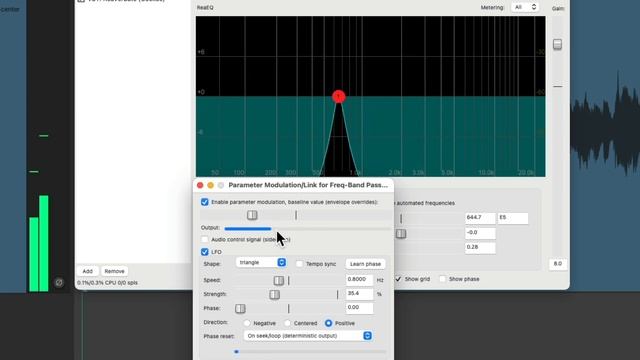Click the Remove button in FX window
Screen dimensions: 640x360
point(114,271)
